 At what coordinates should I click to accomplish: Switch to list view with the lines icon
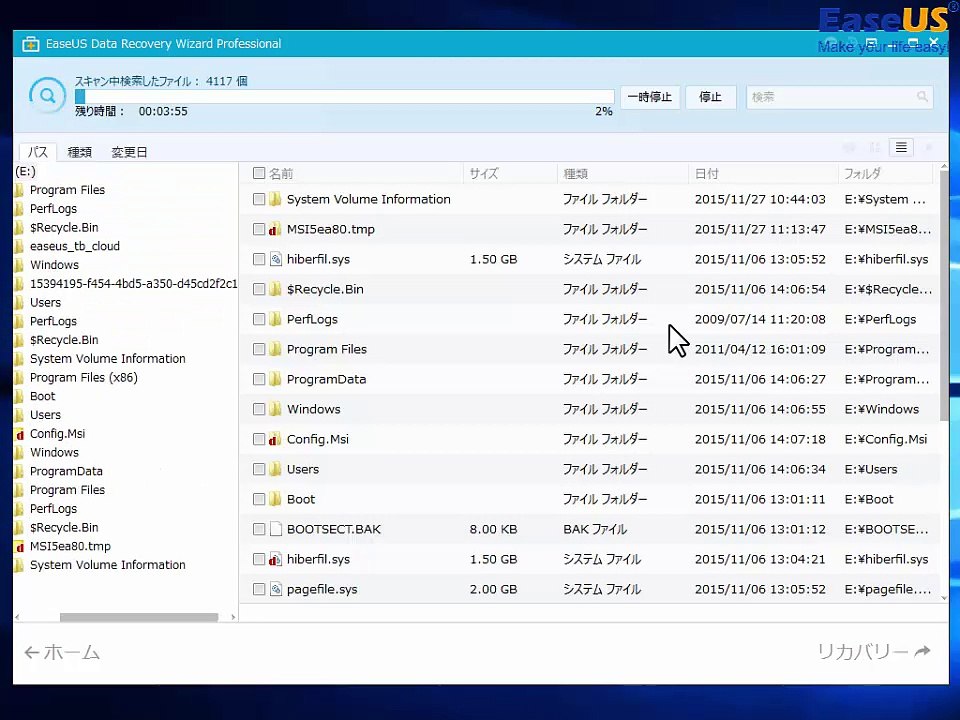(901, 147)
